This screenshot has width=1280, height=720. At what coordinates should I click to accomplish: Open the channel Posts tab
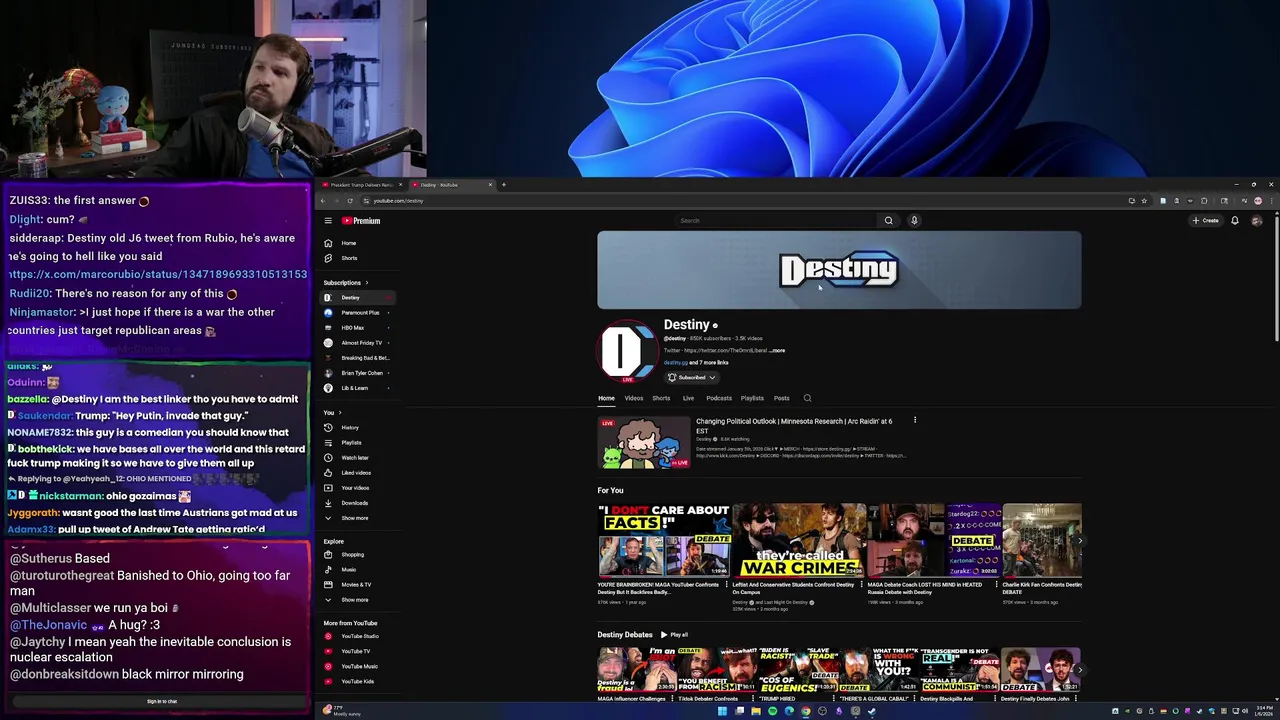pos(781,398)
